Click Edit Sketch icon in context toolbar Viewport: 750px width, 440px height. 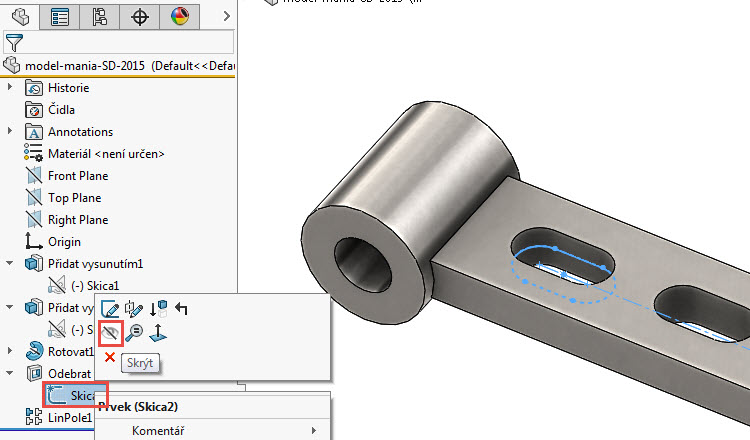coord(110,309)
